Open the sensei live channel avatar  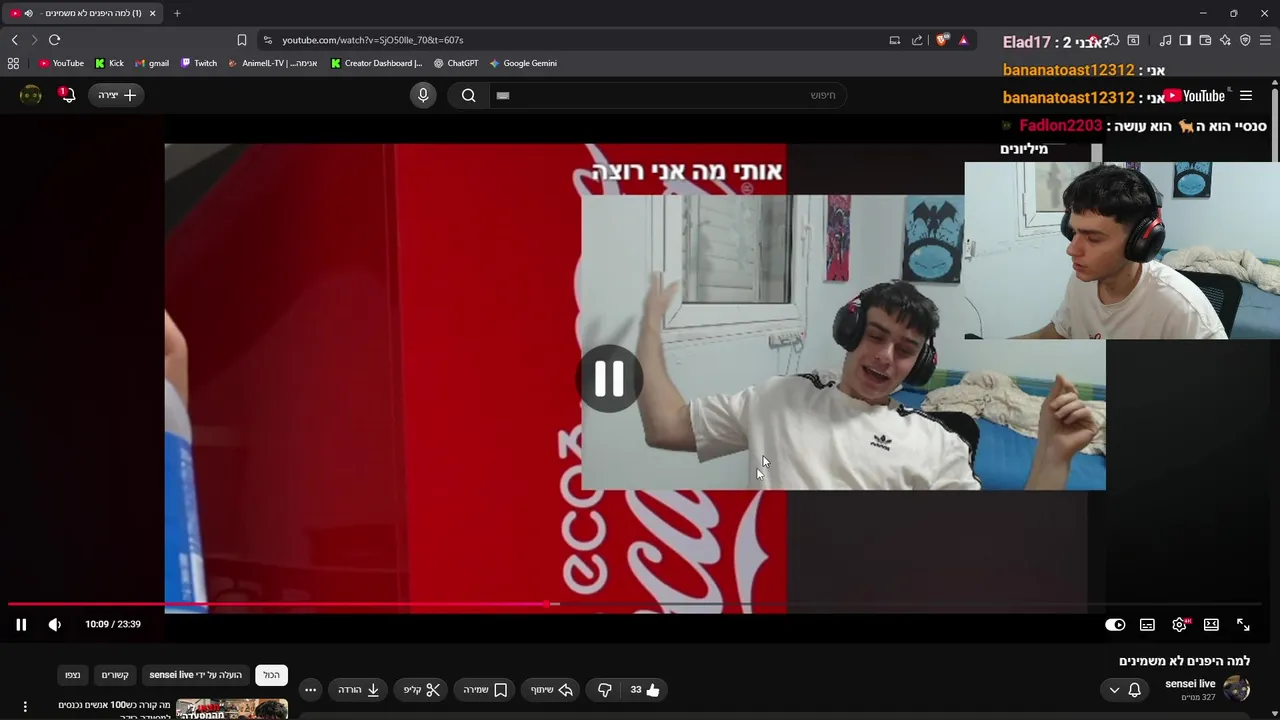pyautogui.click(x=1237, y=689)
